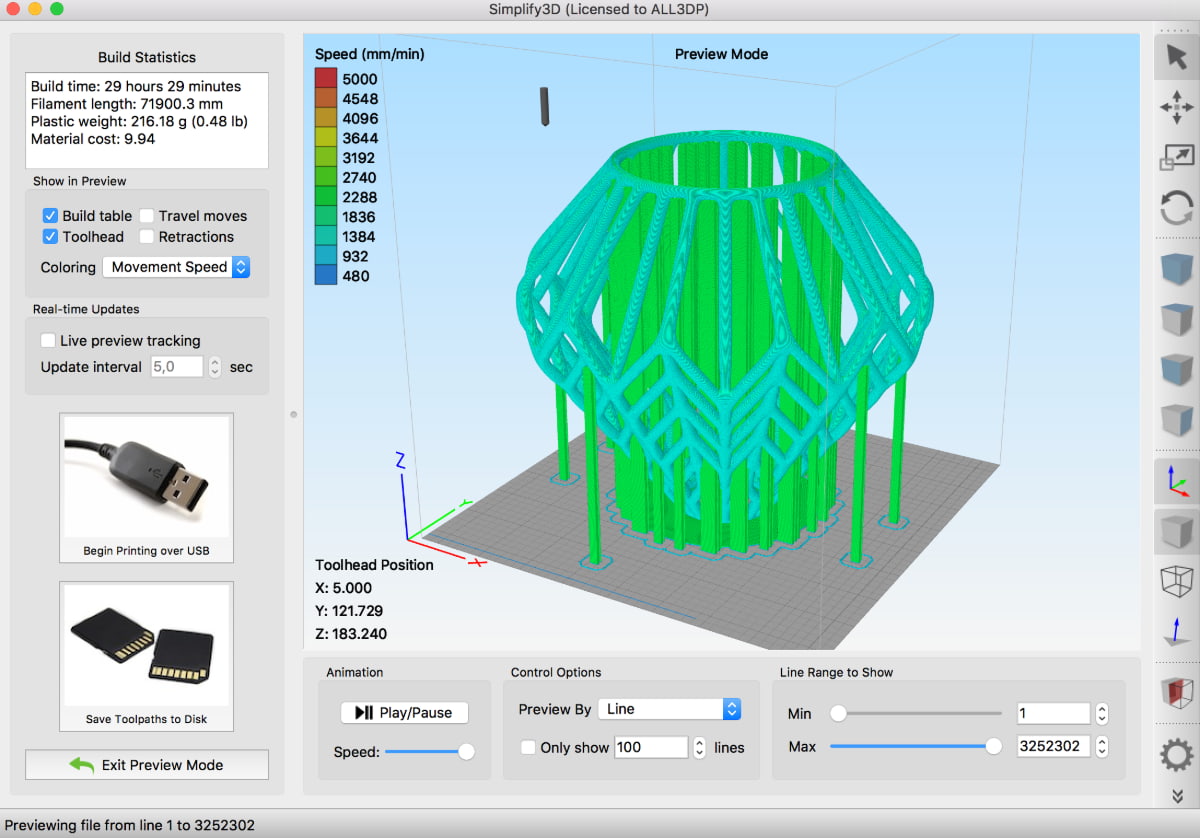Image resolution: width=1200 pixels, height=838 pixels.
Task: Click the USB cable image to begin printing
Action: (147, 477)
